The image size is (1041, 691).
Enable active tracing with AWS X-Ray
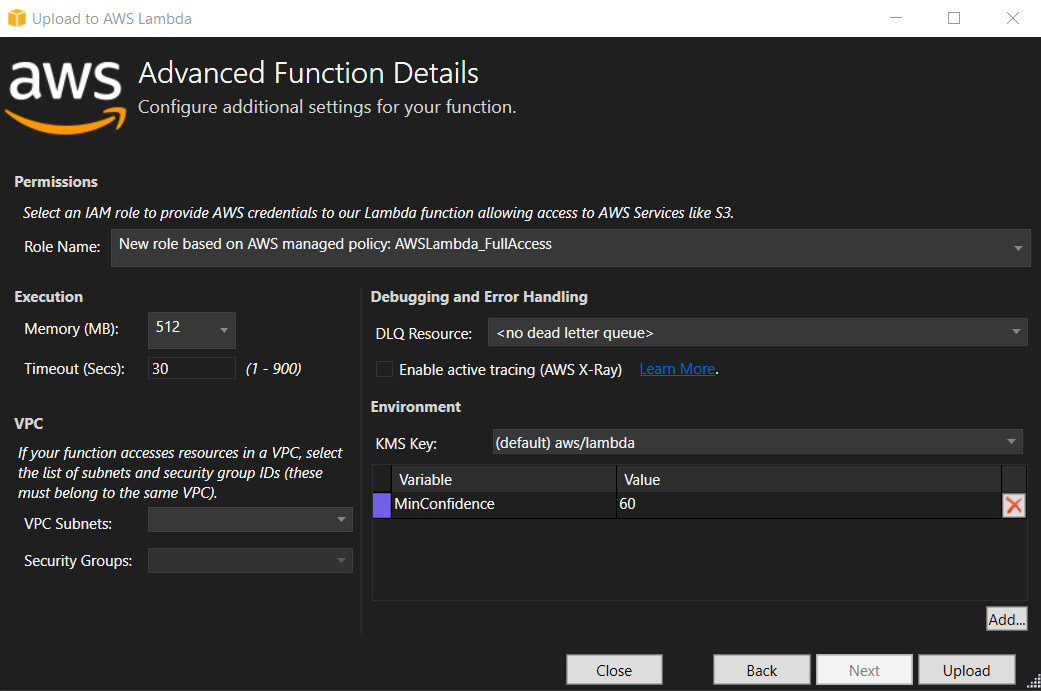pos(384,369)
